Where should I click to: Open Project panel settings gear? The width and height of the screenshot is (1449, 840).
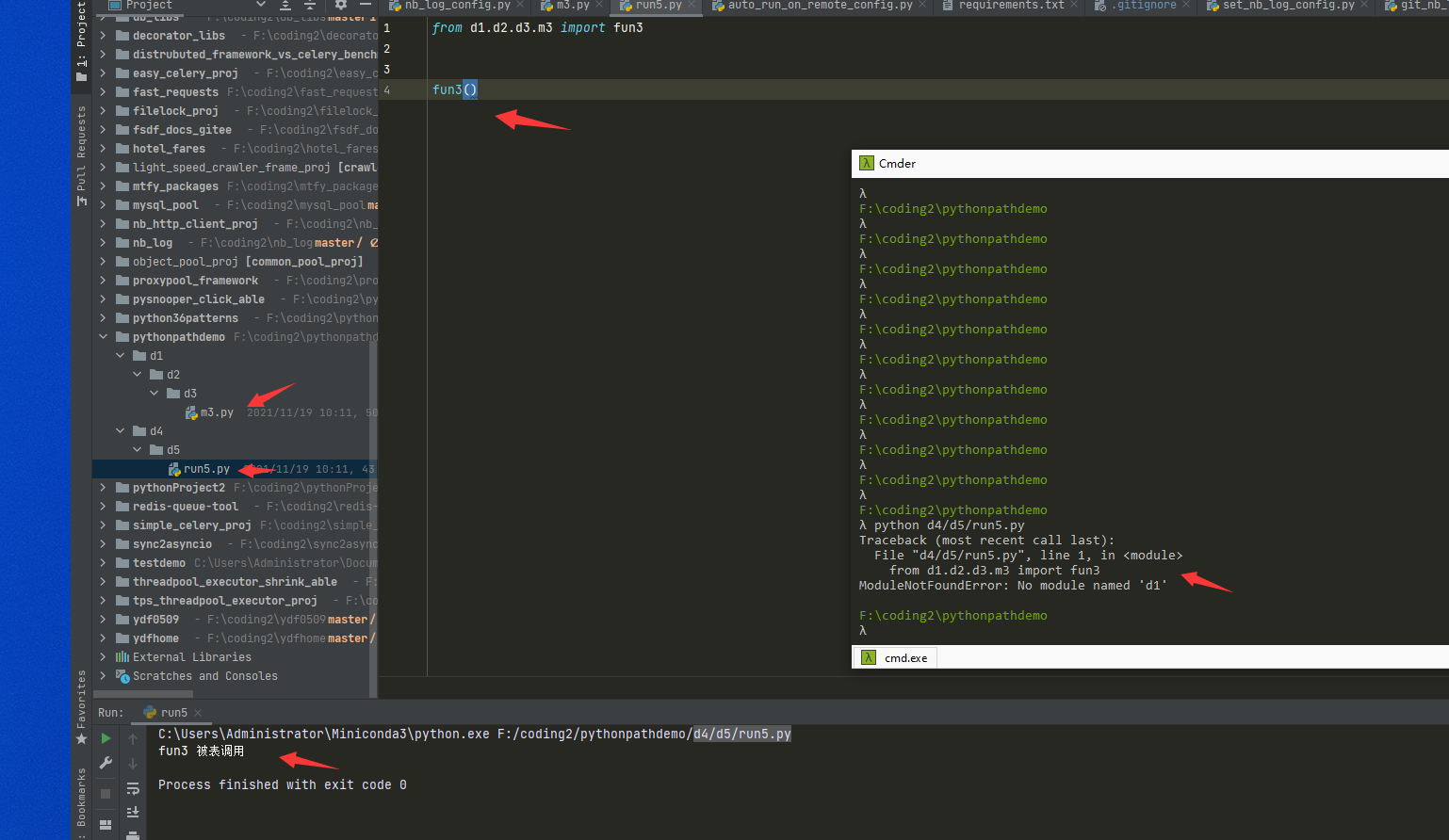point(341,5)
